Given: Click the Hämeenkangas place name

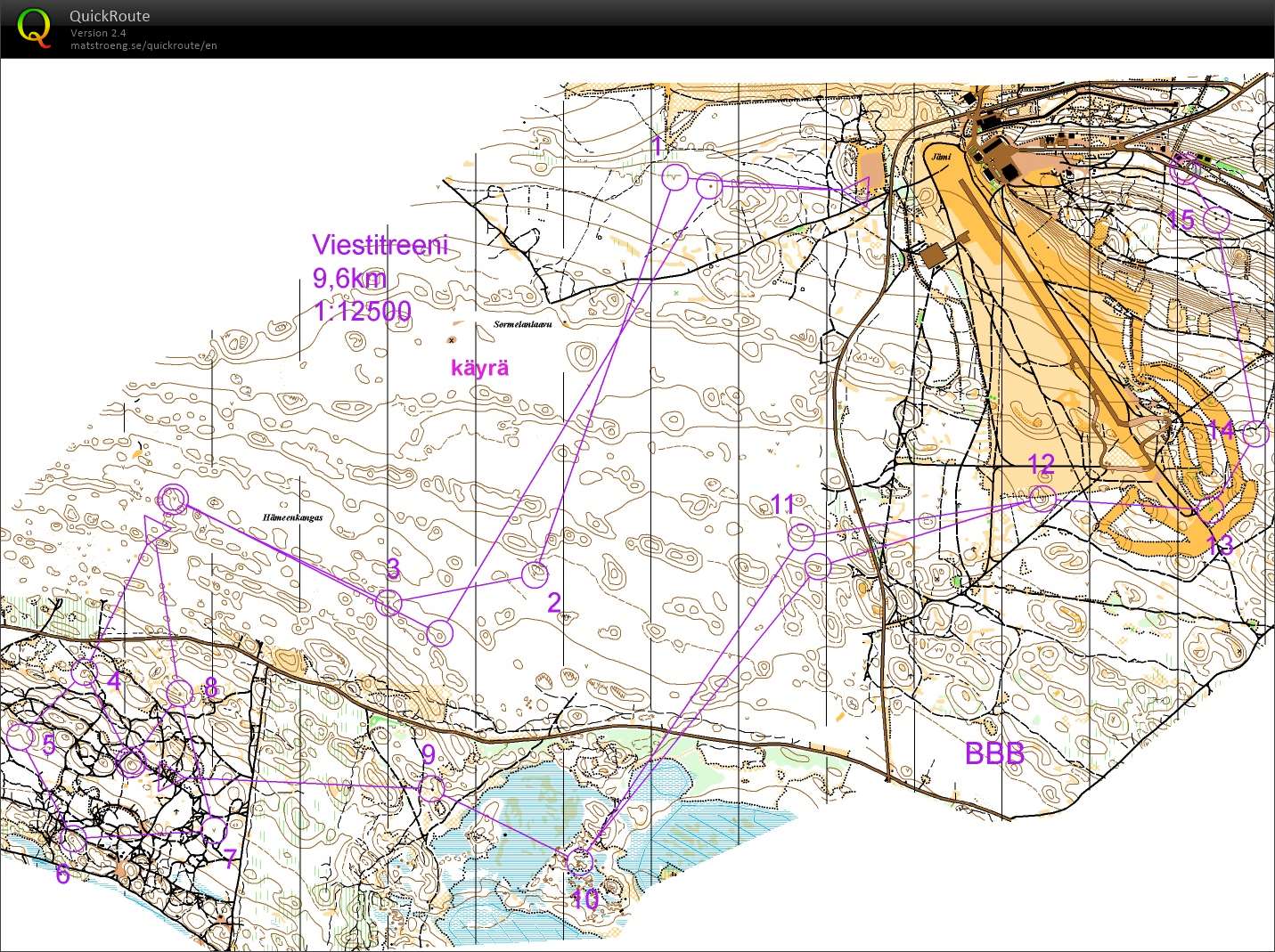Looking at the screenshot, I should coord(292,517).
